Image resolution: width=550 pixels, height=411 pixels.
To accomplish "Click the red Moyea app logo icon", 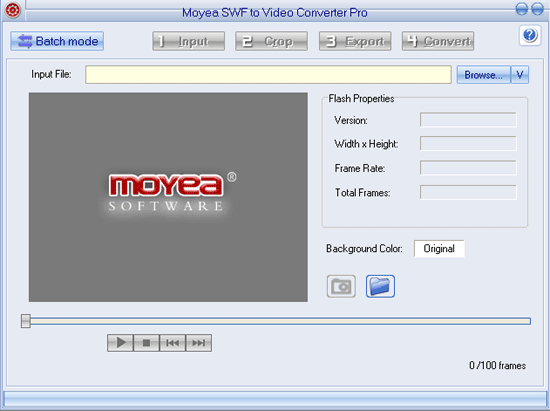I will pos(13,9).
